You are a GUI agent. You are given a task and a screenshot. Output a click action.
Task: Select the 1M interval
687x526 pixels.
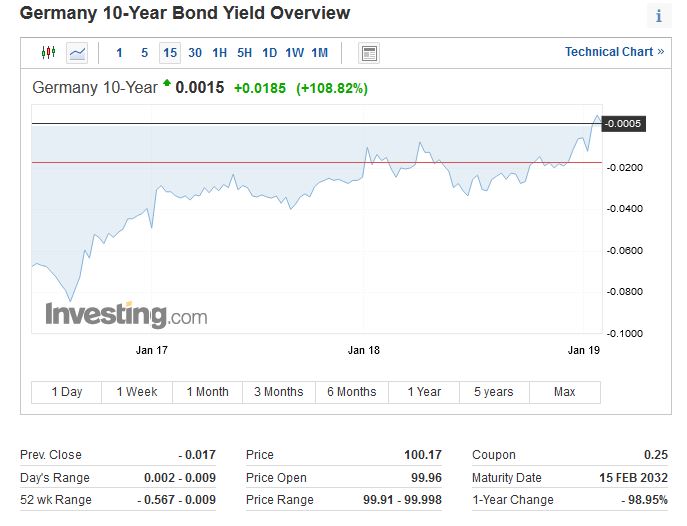click(x=319, y=53)
